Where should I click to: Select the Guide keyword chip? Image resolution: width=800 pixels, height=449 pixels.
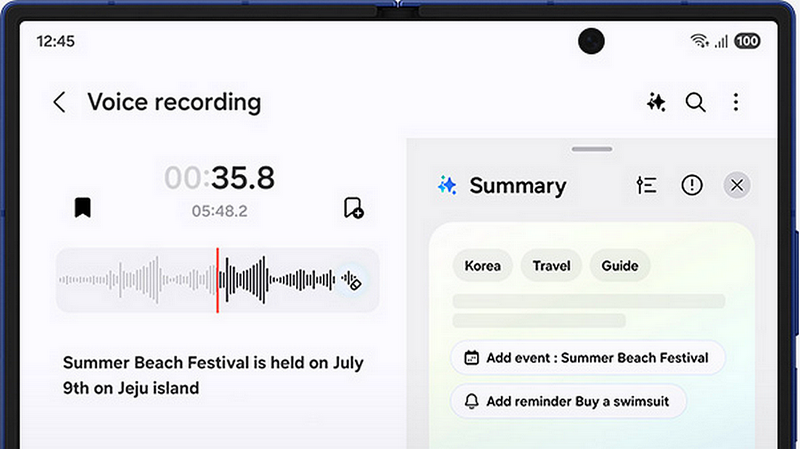[x=620, y=266]
